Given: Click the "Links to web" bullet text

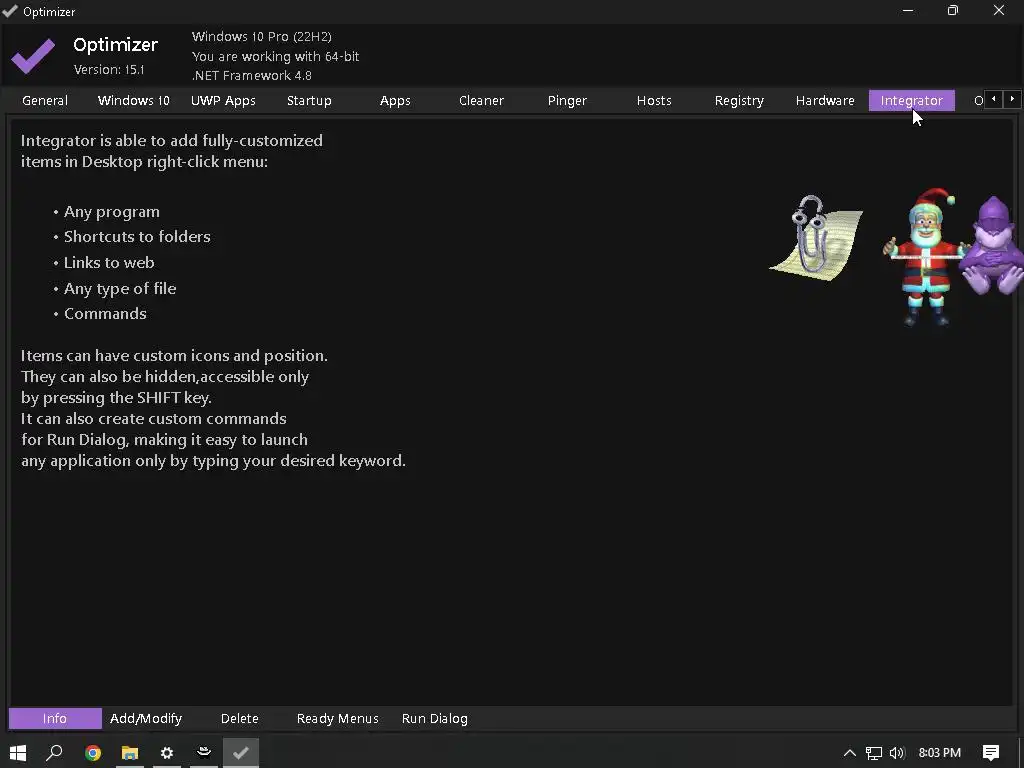Looking at the screenshot, I should click(x=109, y=263).
